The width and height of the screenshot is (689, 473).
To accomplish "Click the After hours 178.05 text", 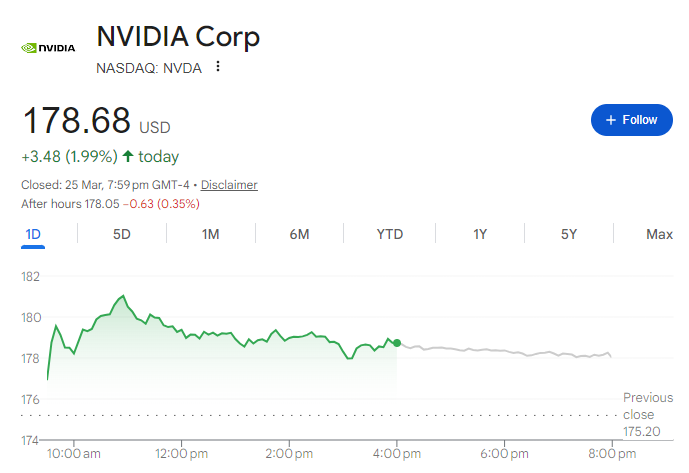I will [x=69, y=204].
